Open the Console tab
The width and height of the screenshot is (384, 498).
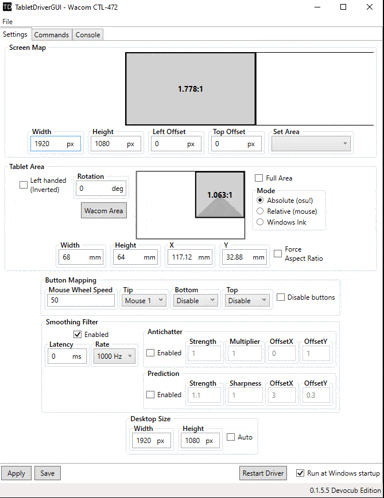(88, 35)
